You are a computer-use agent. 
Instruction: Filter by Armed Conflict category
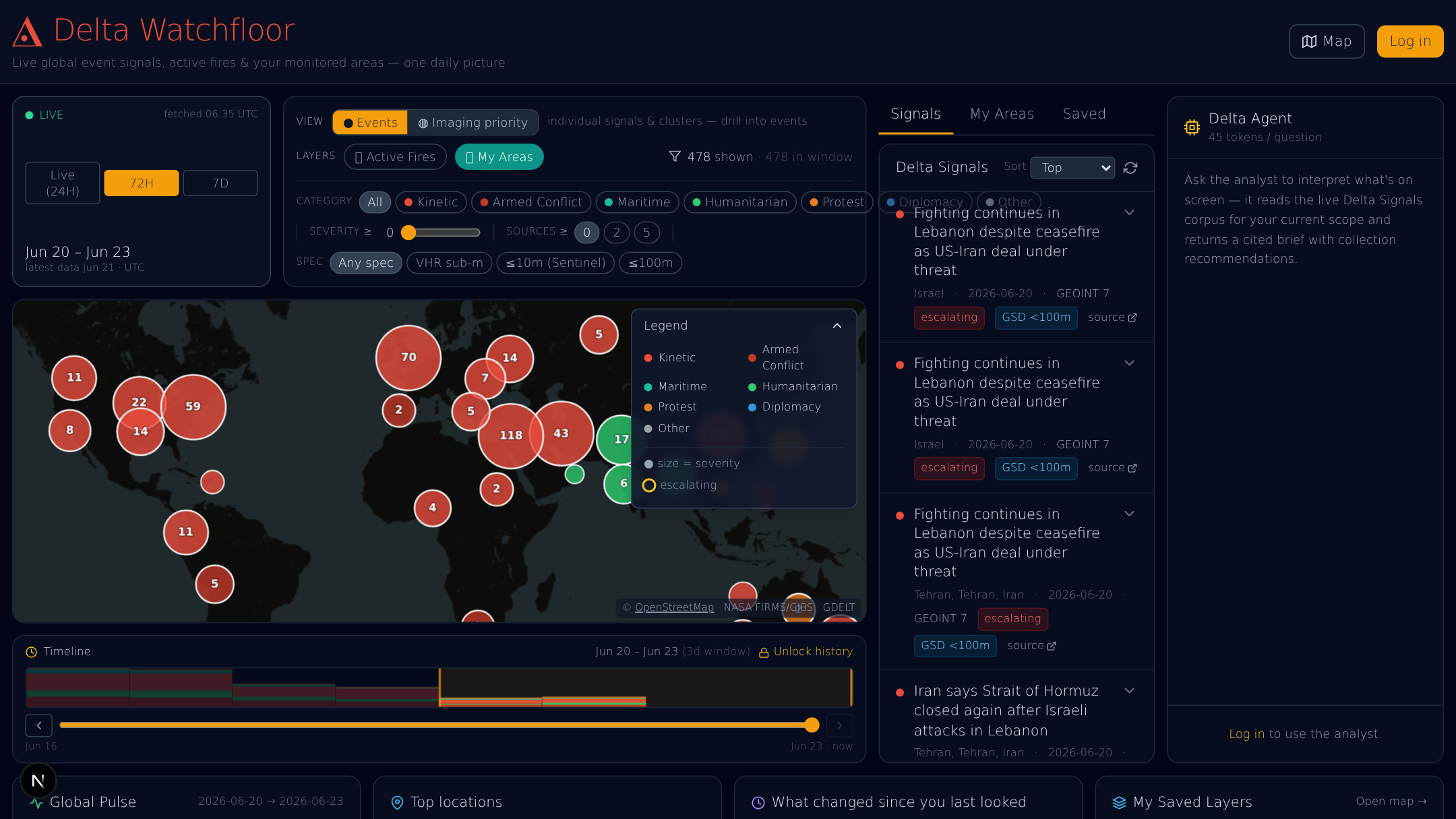point(531,202)
